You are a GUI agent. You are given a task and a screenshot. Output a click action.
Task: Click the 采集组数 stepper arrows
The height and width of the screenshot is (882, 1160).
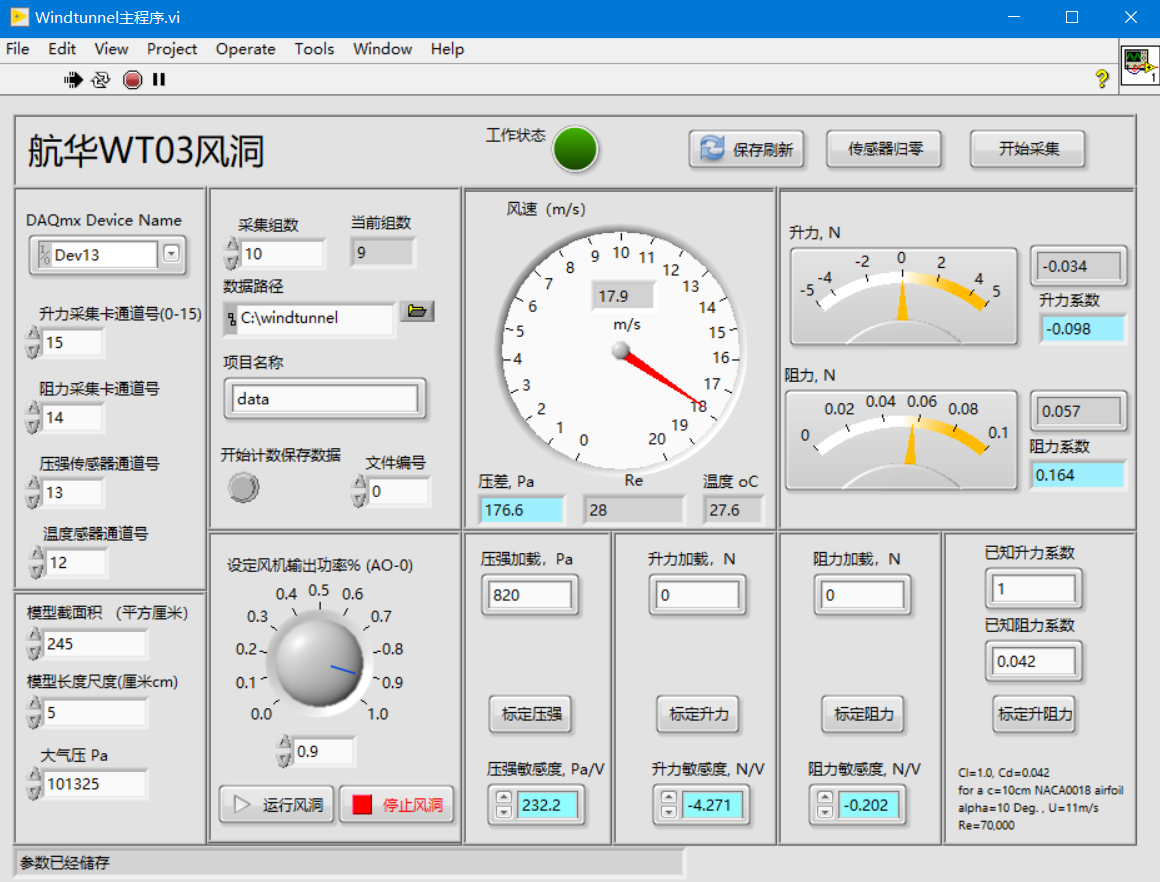point(232,254)
